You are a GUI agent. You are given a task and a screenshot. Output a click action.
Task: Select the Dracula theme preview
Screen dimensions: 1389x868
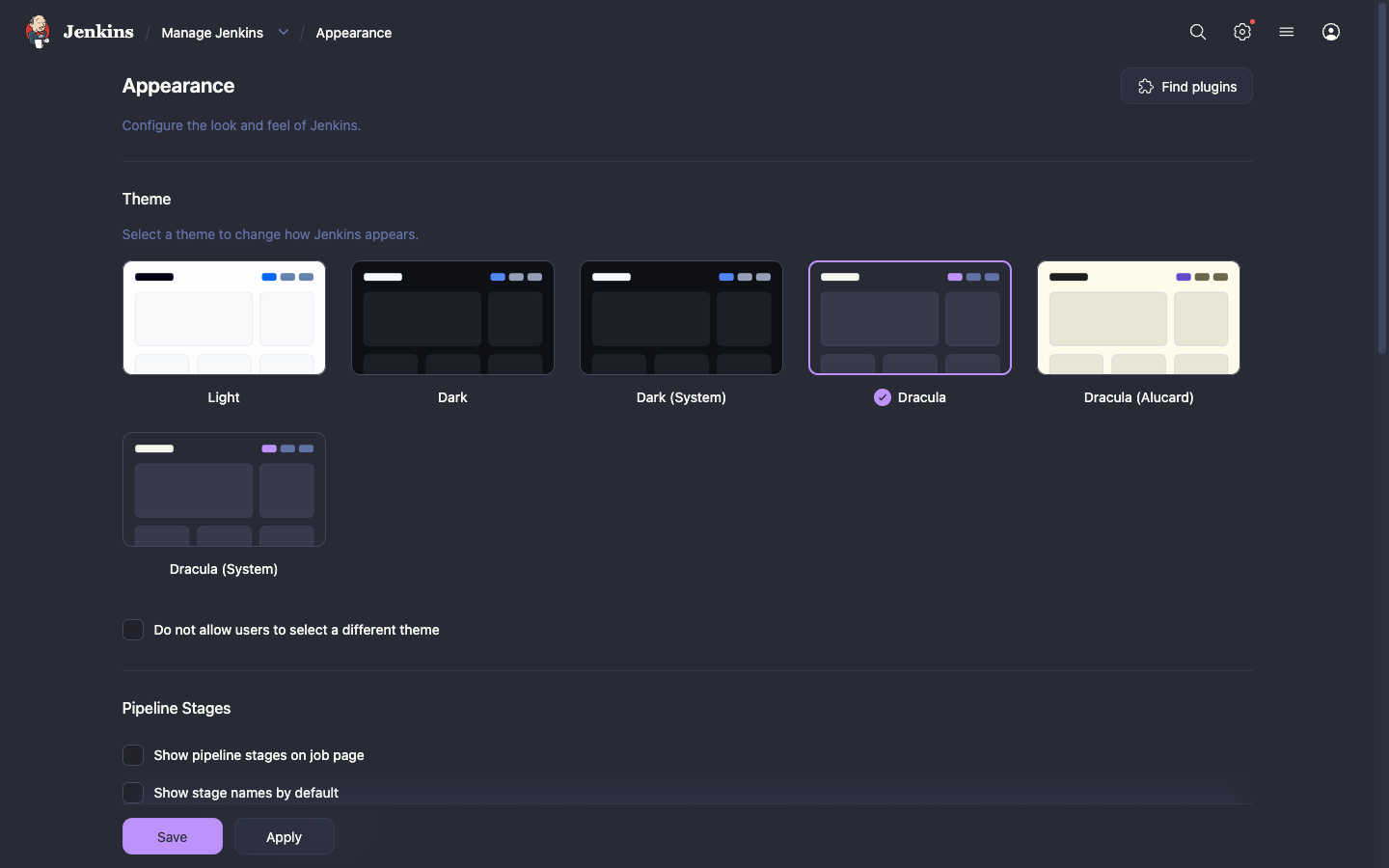click(910, 317)
